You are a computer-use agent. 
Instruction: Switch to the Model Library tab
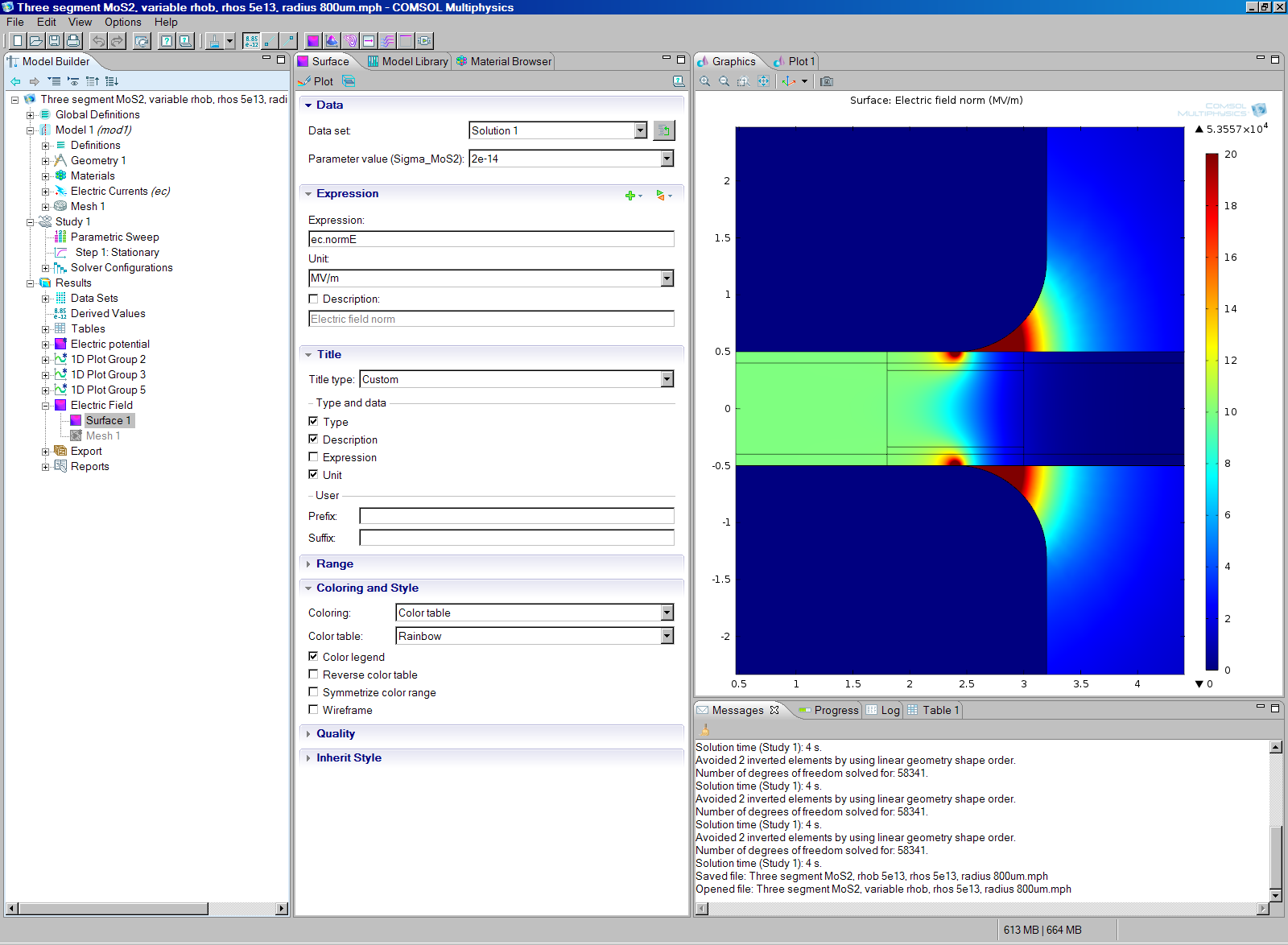click(408, 61)
